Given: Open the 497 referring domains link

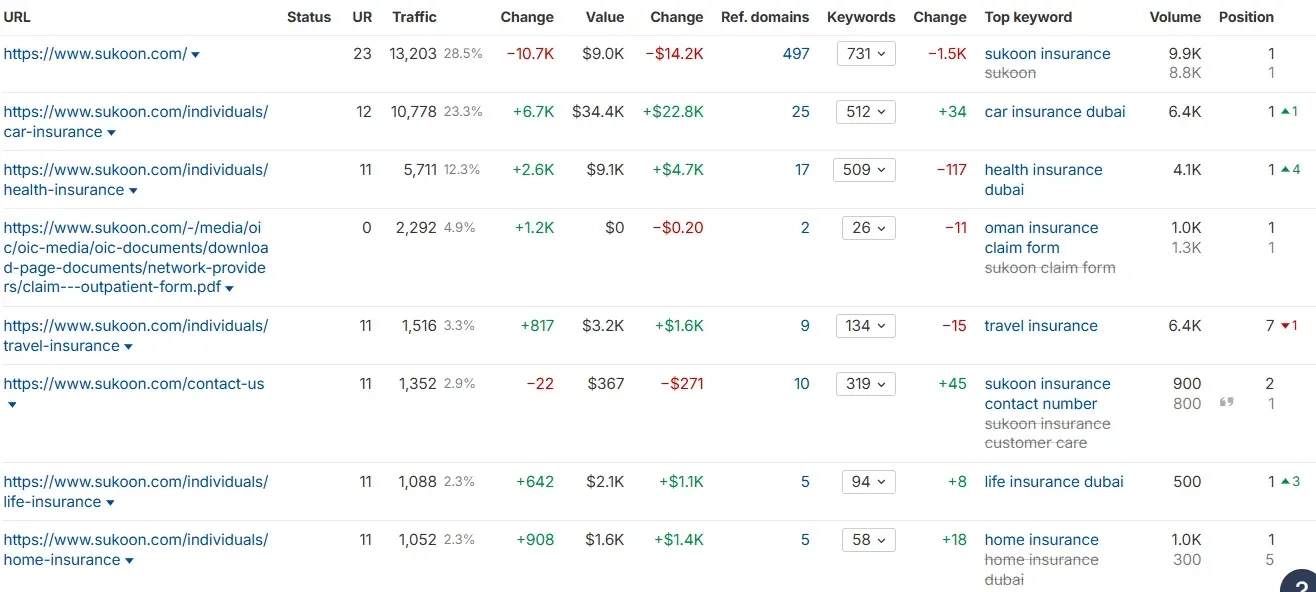Looking at the screenshot, I should (796, 54).
